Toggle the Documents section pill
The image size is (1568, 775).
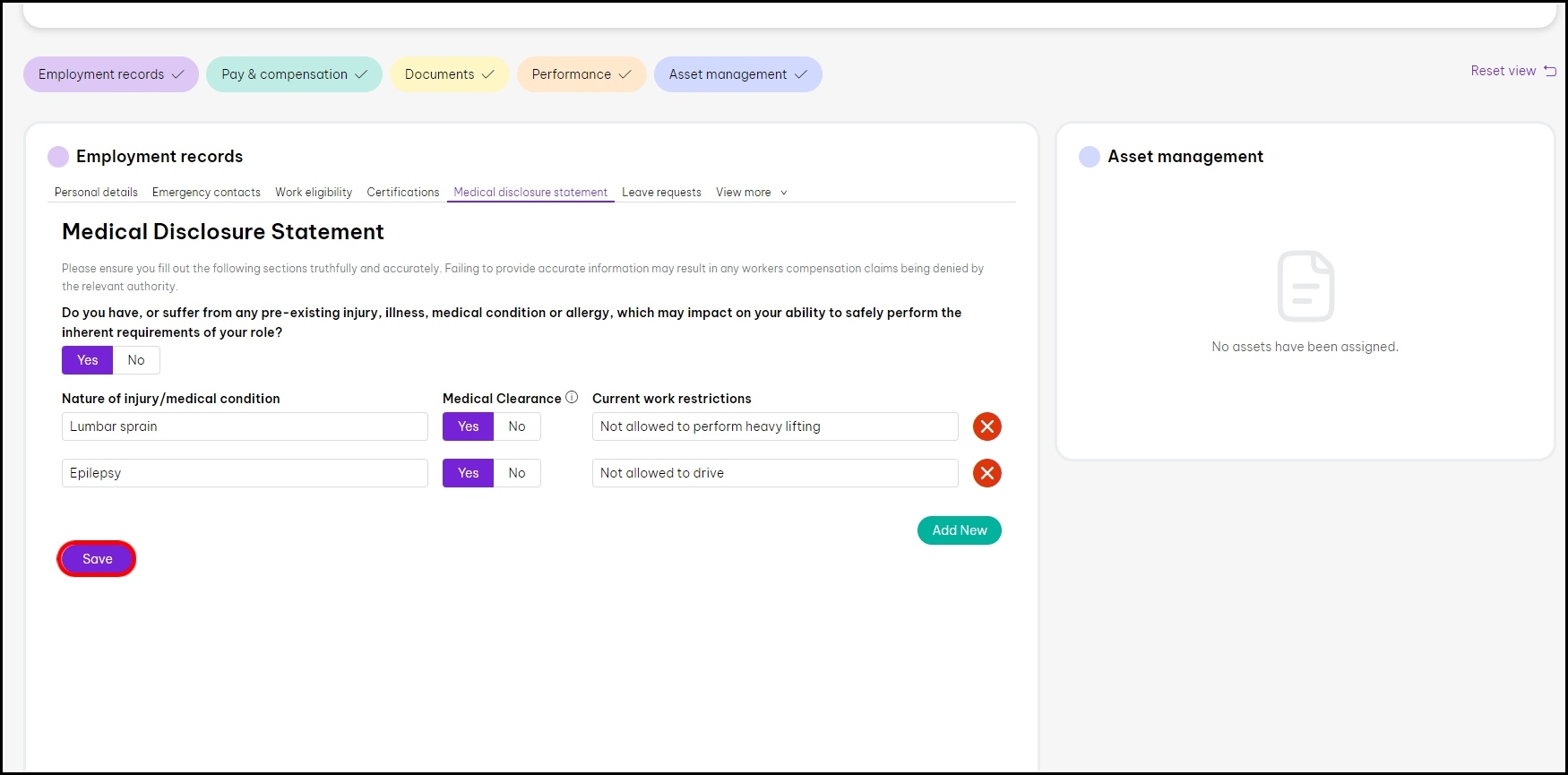[x=449, y=74]
